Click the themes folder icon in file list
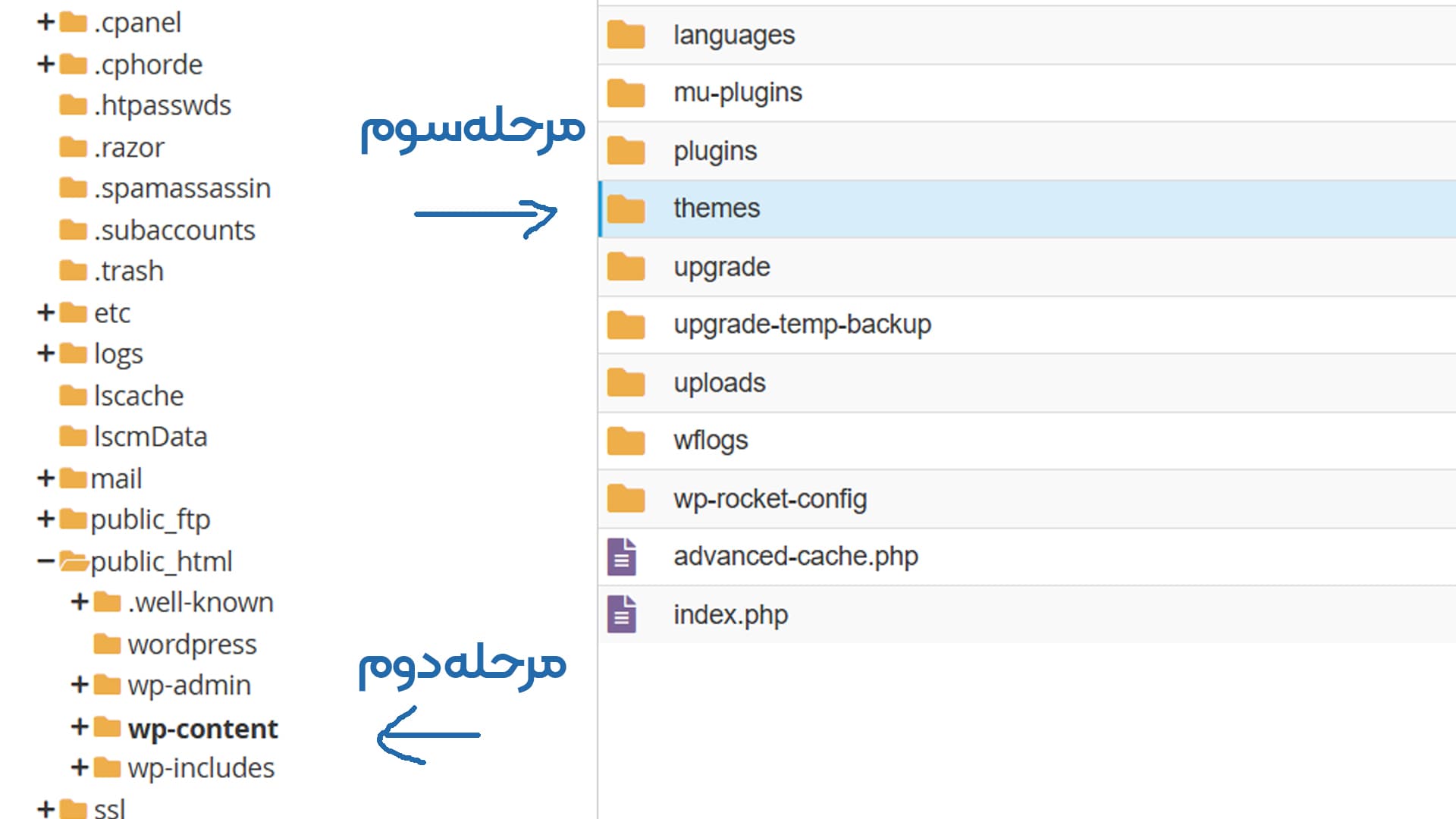The width and height of the screenshot is (1456, 819). tap(626, 209)
